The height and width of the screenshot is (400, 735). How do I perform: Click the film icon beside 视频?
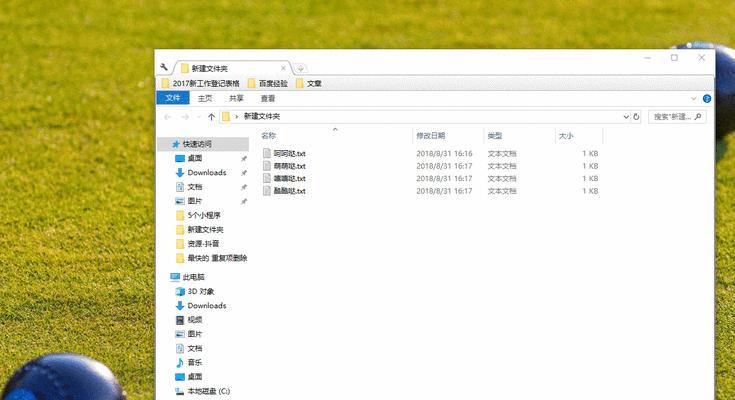pos(180,320)
